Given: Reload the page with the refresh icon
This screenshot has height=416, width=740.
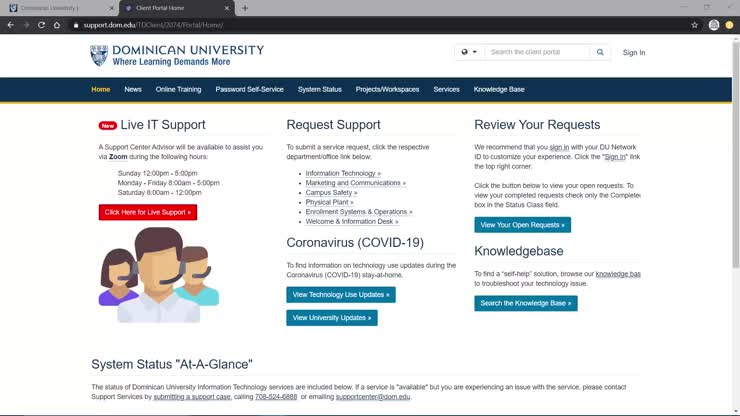Looking at the screenshot, I should point(42,25).
